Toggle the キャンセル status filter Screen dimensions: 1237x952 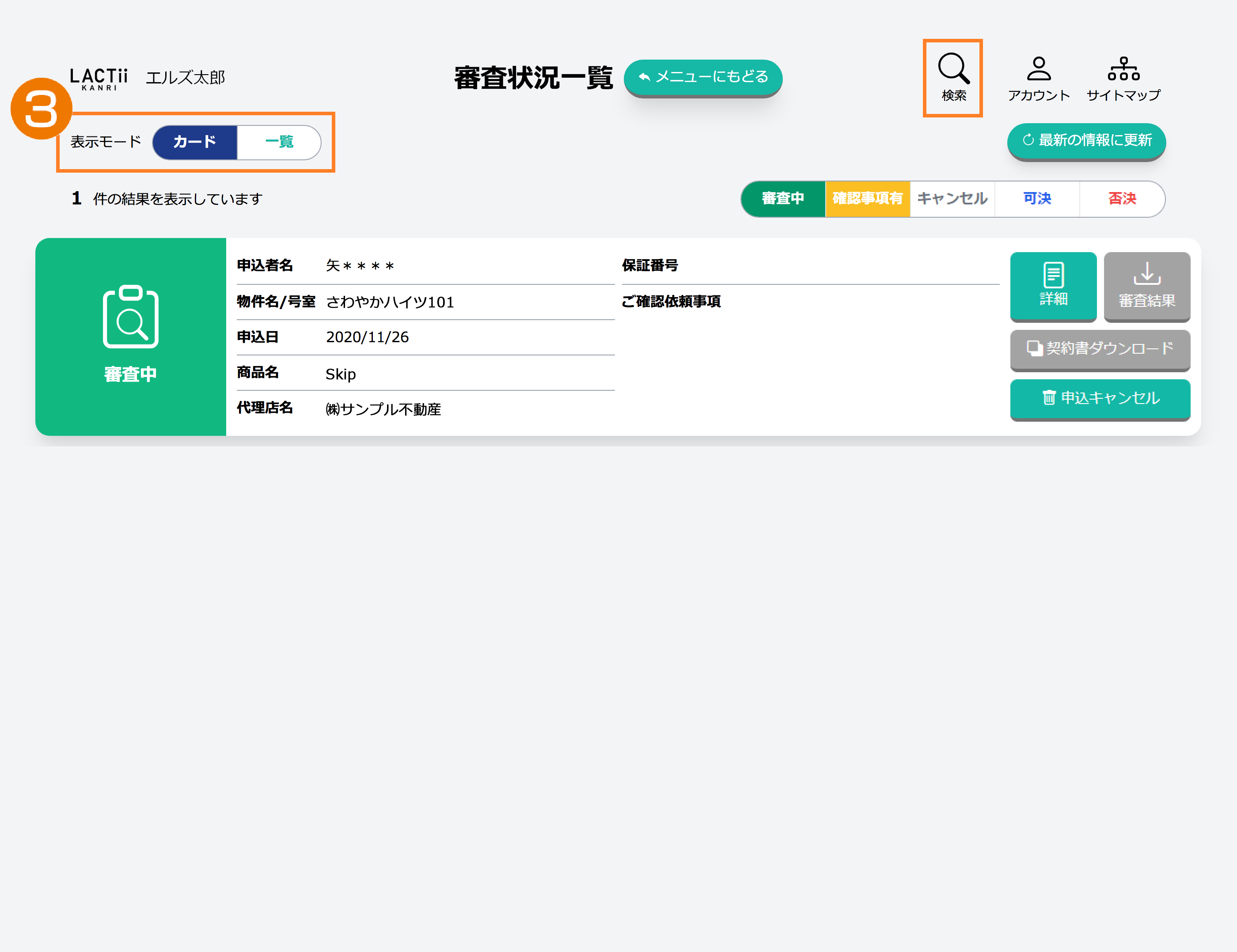pyautogui.click(x=952, y=199)
